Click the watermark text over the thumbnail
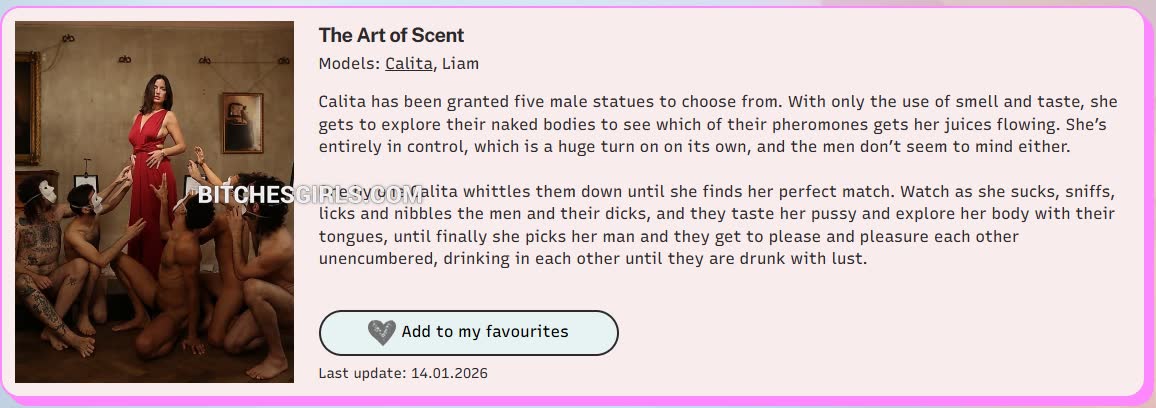The image size is (1156, 408). click(309, 194)
